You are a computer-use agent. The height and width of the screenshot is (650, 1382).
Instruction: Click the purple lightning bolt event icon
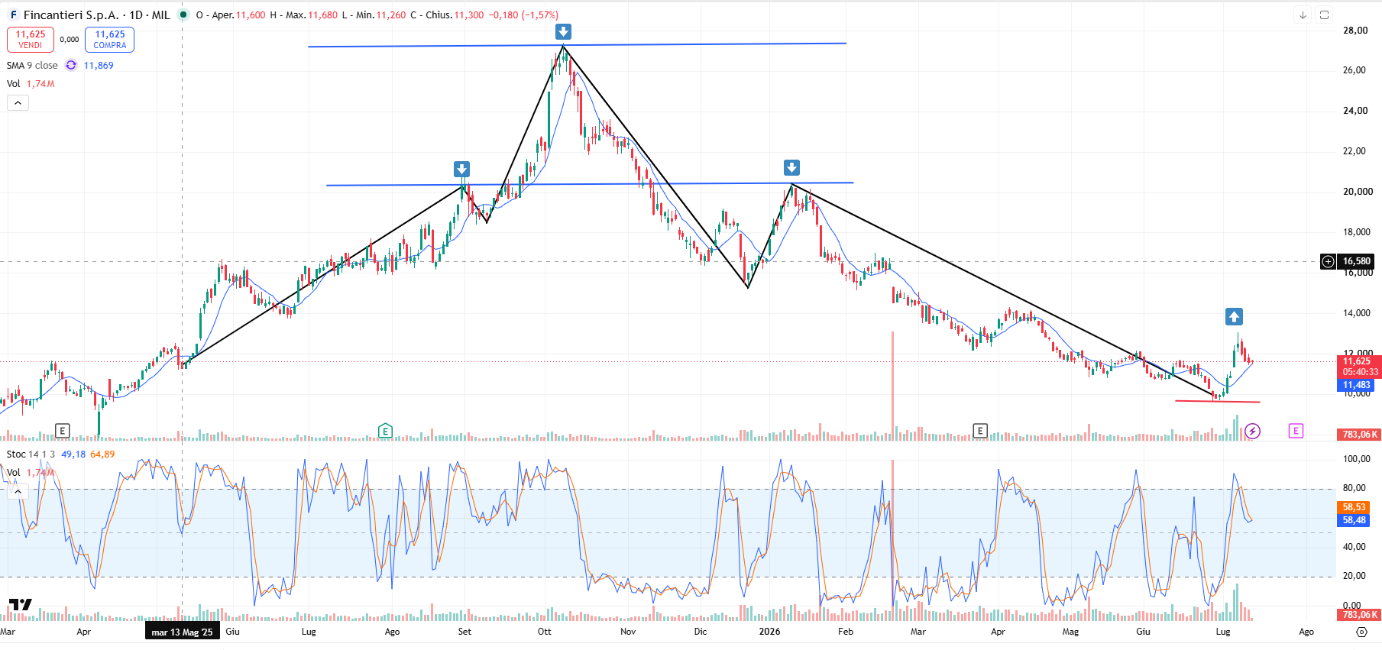click(1252, 431)
